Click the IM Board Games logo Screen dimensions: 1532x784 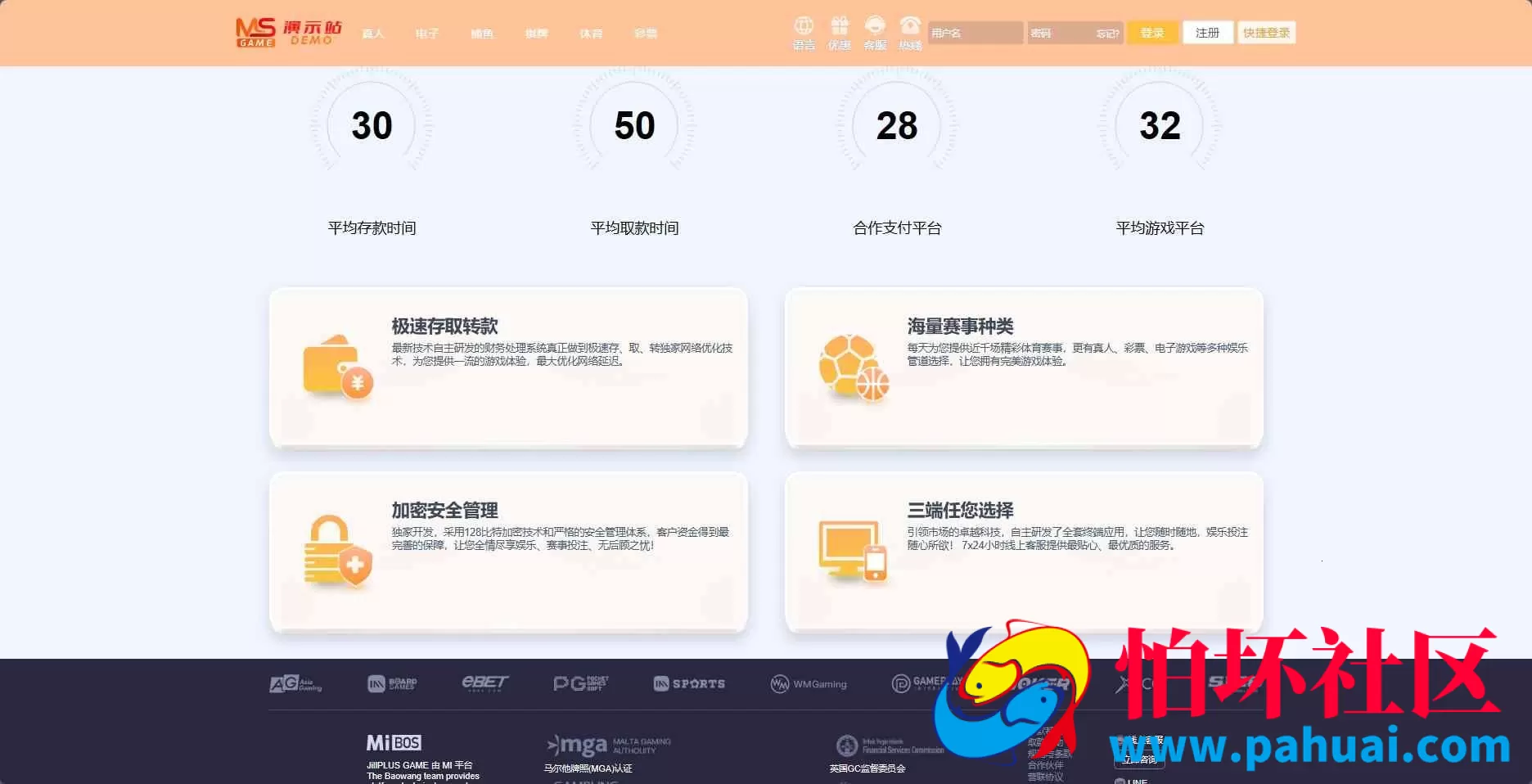392,683
